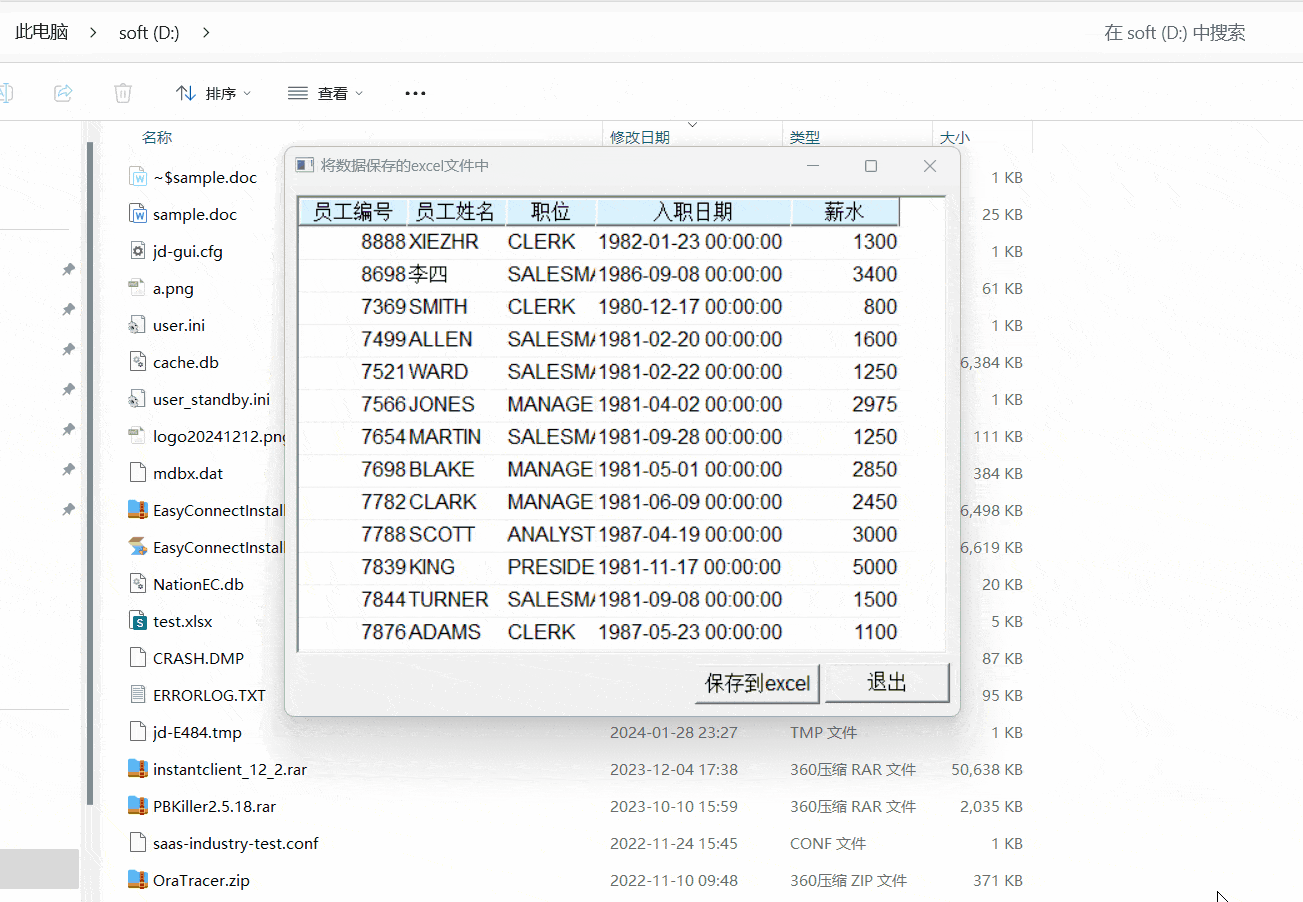Select the 薪水 column header
1303x902 pixels.
click(x=845, y=212)
